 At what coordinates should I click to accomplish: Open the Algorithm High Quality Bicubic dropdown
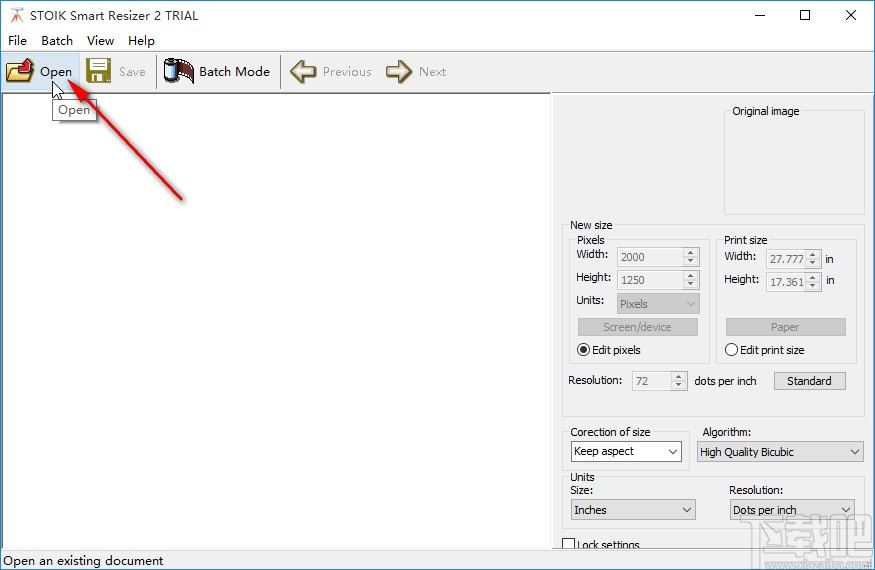point(780,452)
